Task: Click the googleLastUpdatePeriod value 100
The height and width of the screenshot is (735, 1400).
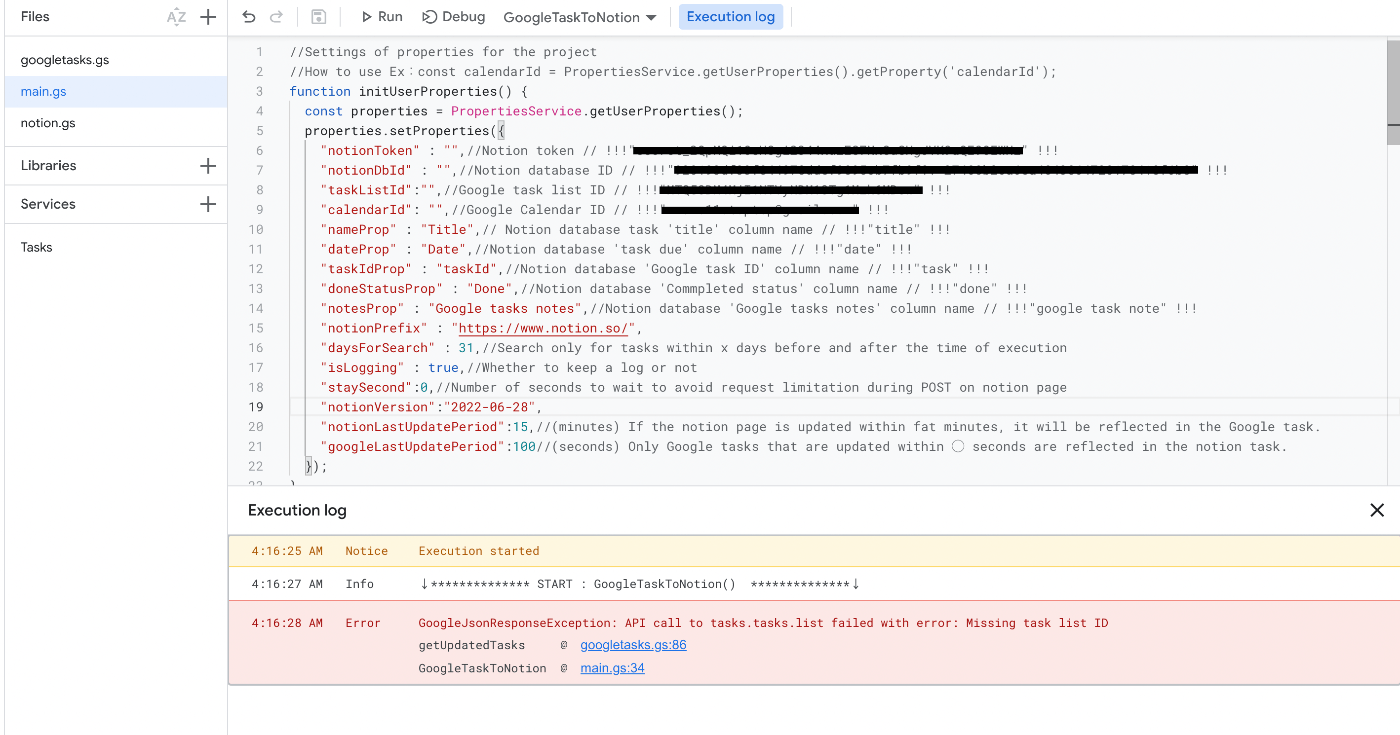Action: click(524, 447)
